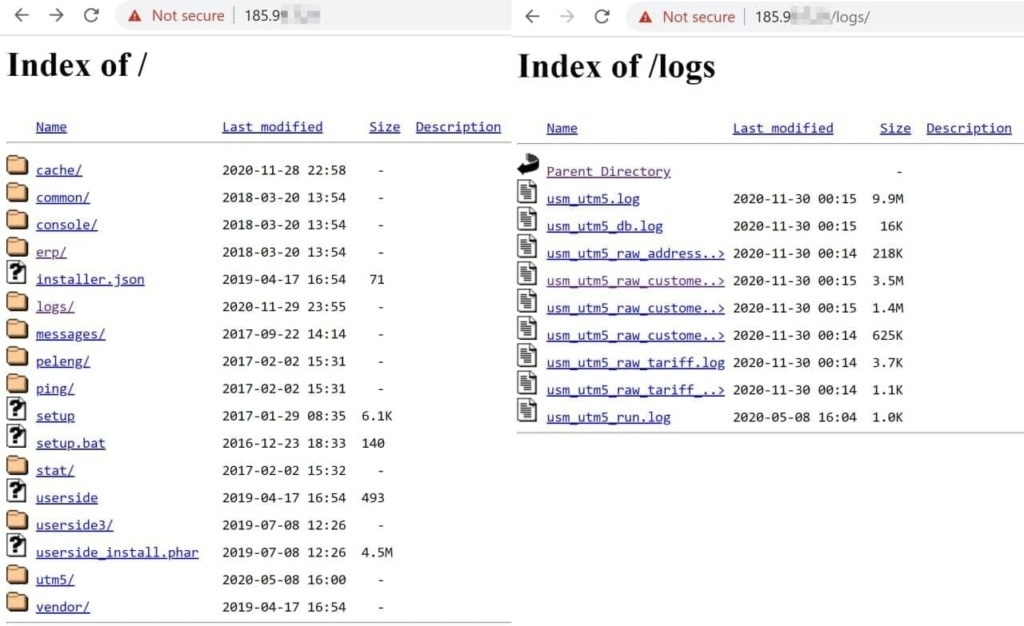Sort the root index by Size
The image size is (1024, 626).
385,127
